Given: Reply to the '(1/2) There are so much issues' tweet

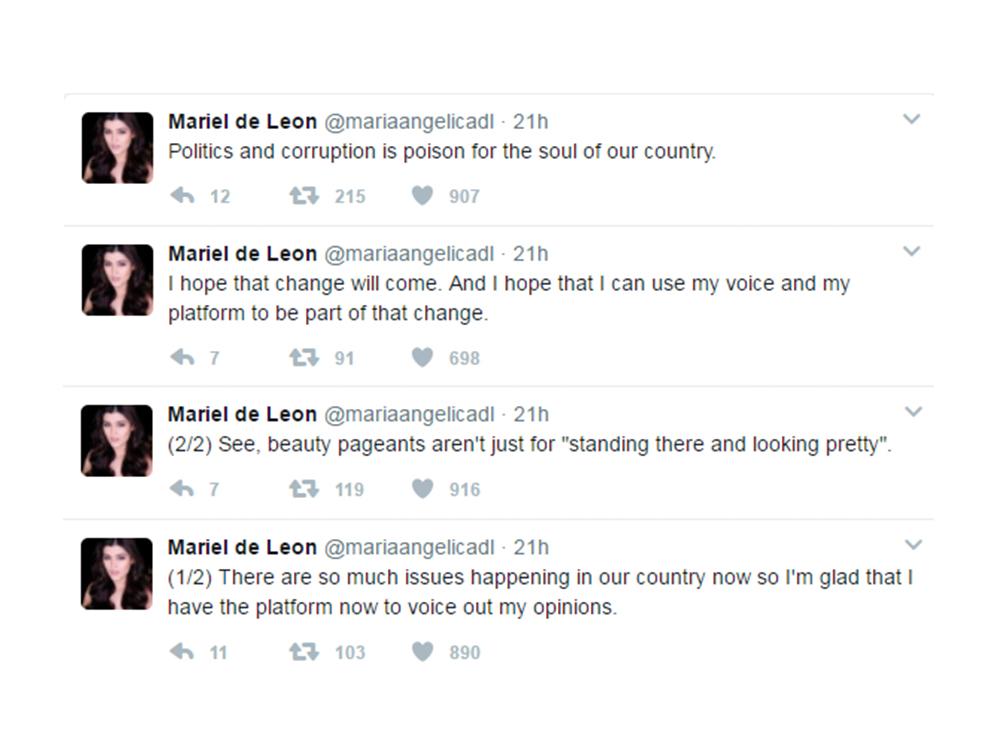Looking at the screenshot, I should click(x=182, y=652).
